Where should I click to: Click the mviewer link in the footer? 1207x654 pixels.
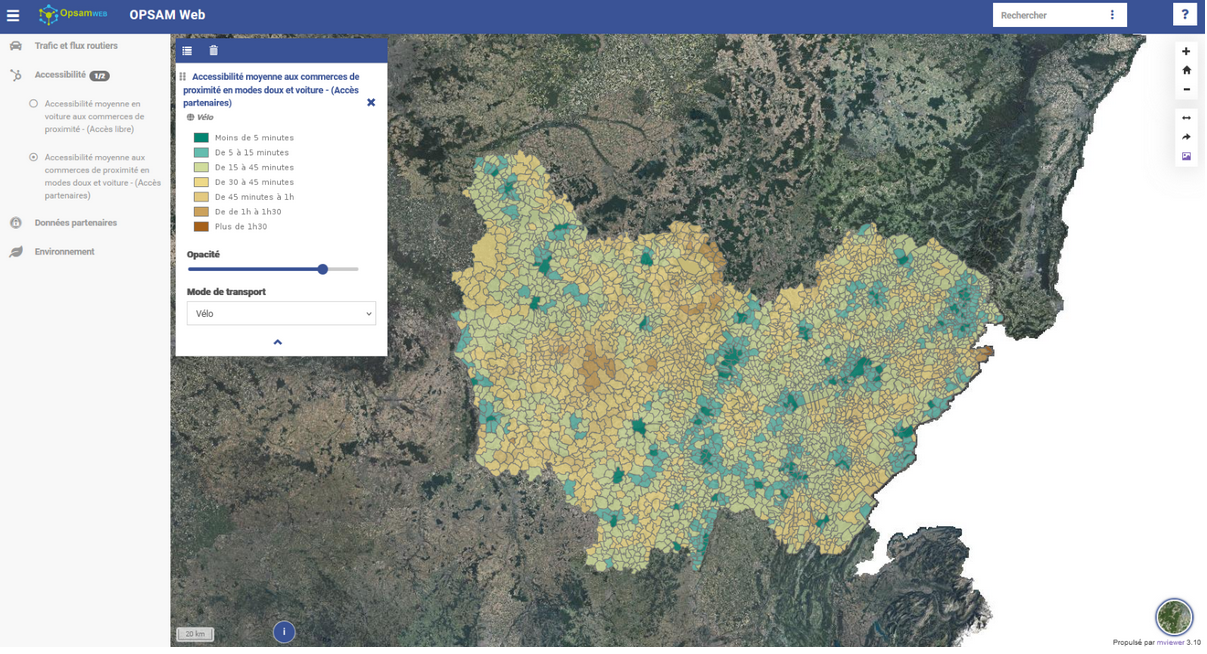pos(1171,643)
